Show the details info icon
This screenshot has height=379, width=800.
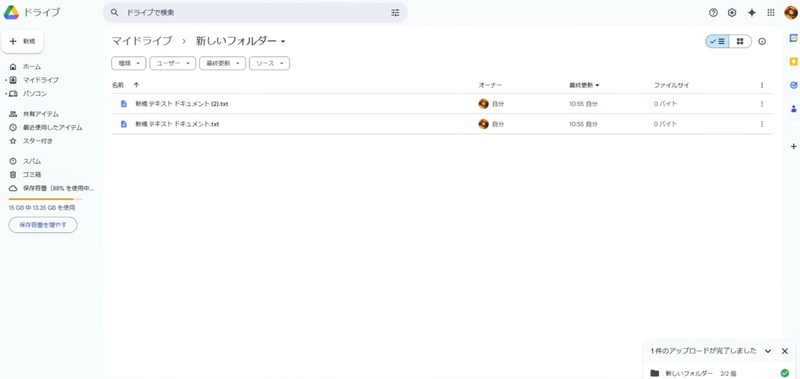click(x=762, y=41)
